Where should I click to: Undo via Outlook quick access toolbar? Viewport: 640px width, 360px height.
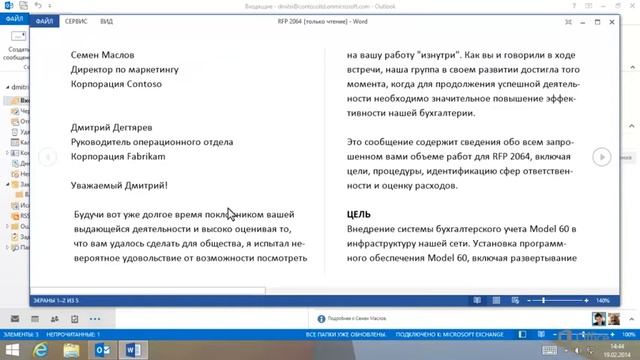click(38, 5)
